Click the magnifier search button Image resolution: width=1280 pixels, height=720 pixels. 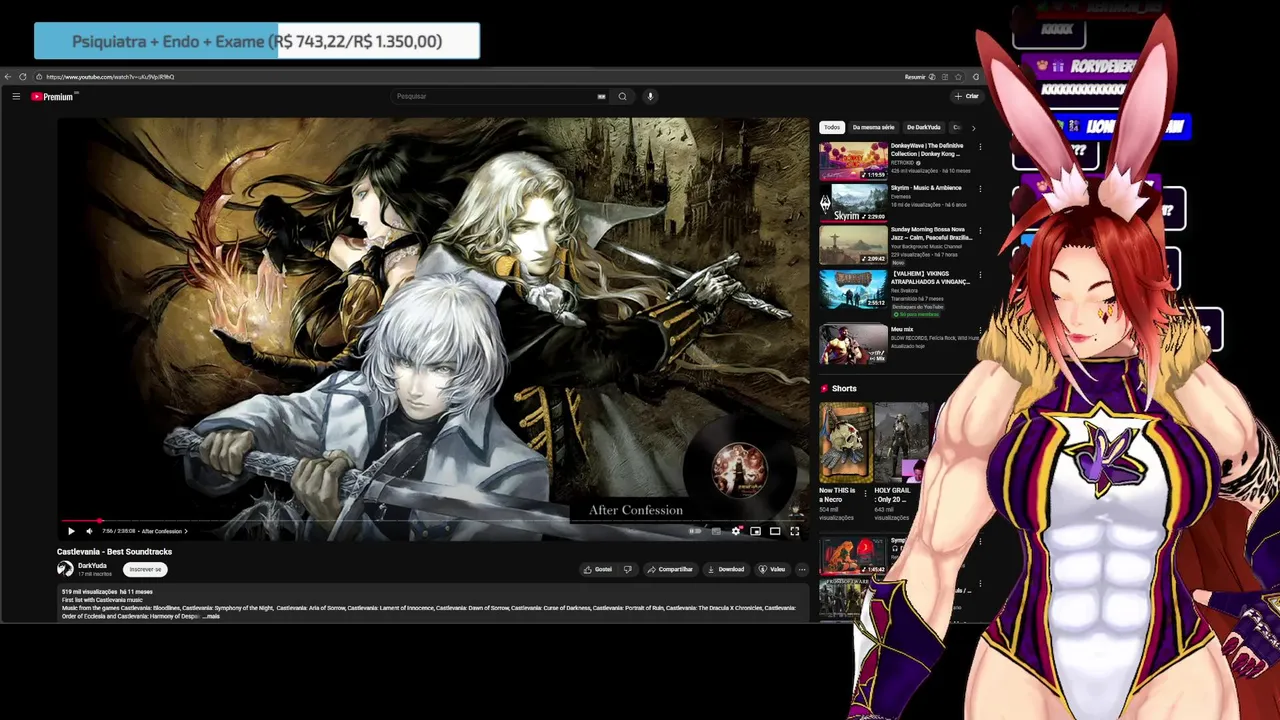tap(622, 96)
